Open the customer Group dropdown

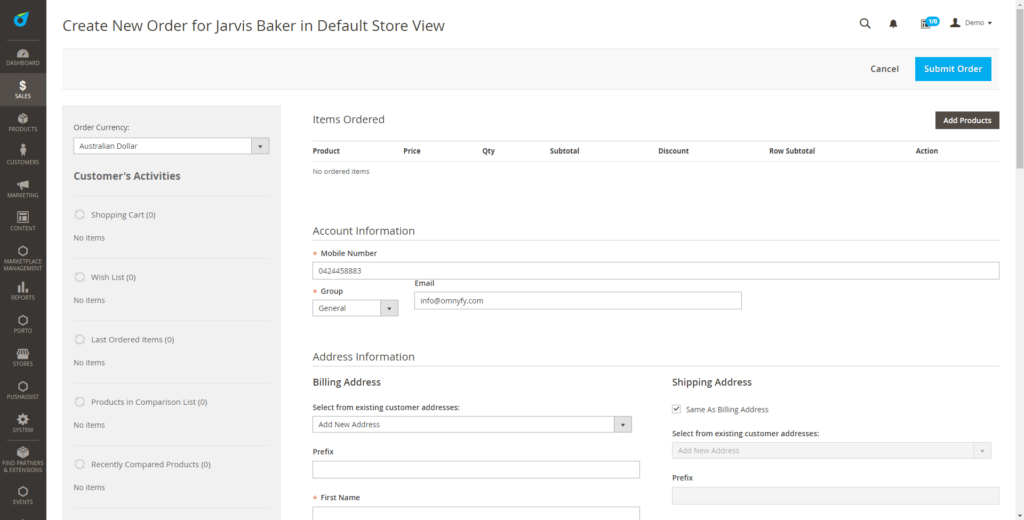point(355,308)
